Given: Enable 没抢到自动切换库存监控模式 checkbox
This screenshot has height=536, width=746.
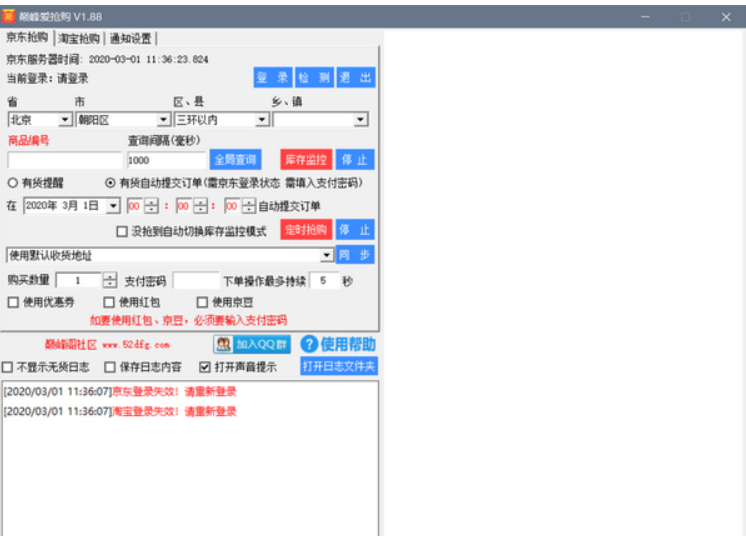Looking at the screenshot, I should point(122,232).
